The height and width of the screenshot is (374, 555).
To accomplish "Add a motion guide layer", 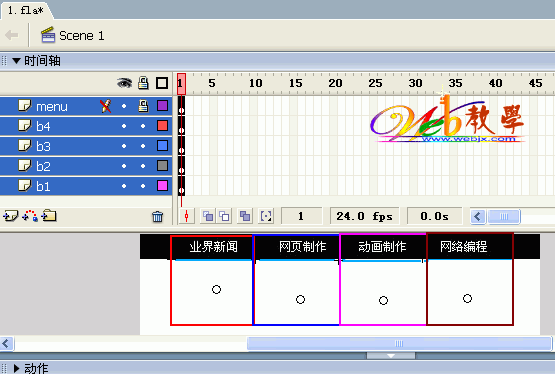I will [x=30, y=215].
